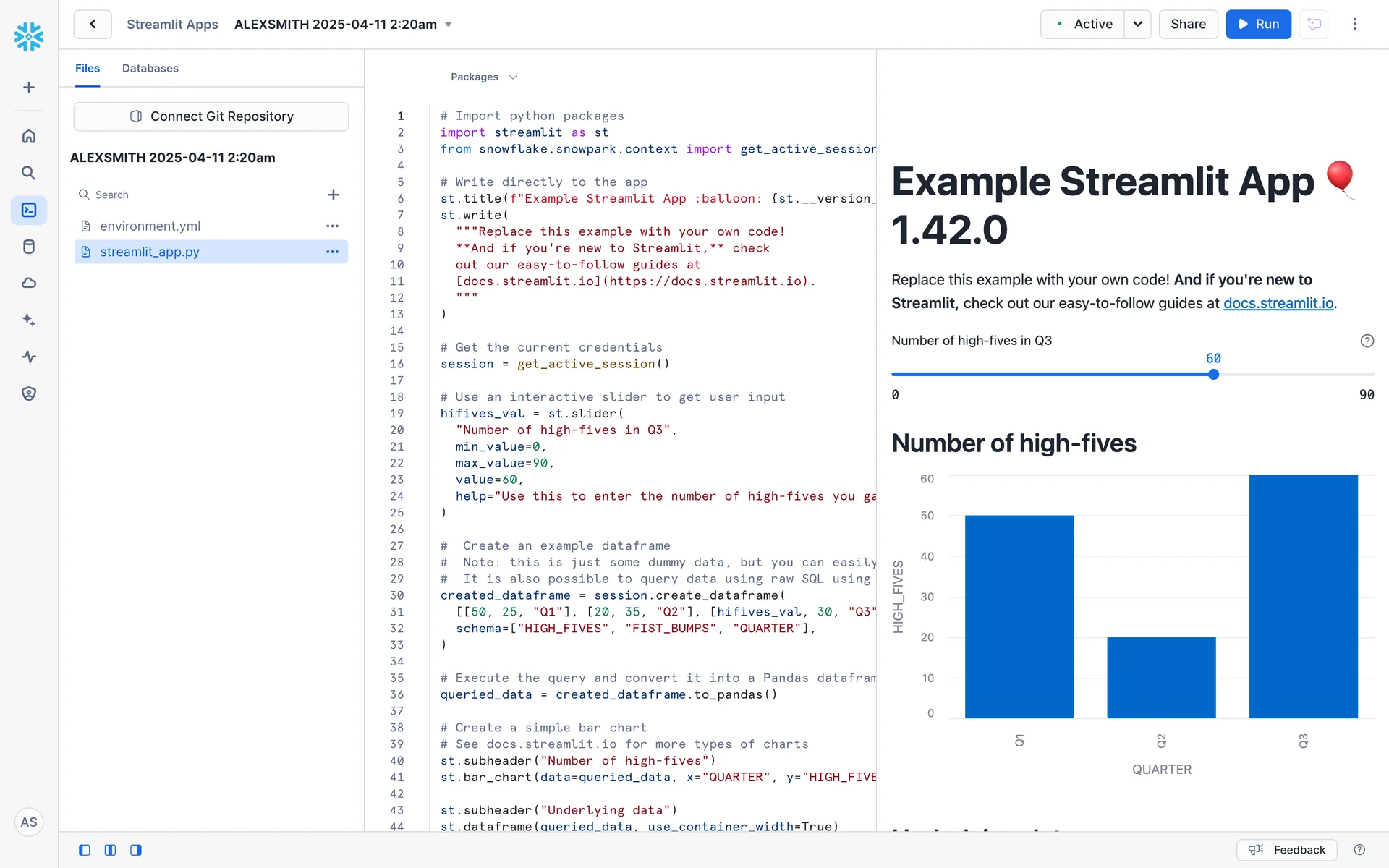Screen dimensions: 1389x868
Task: Open the Admin shield icon
Action: tap(29, 393)
